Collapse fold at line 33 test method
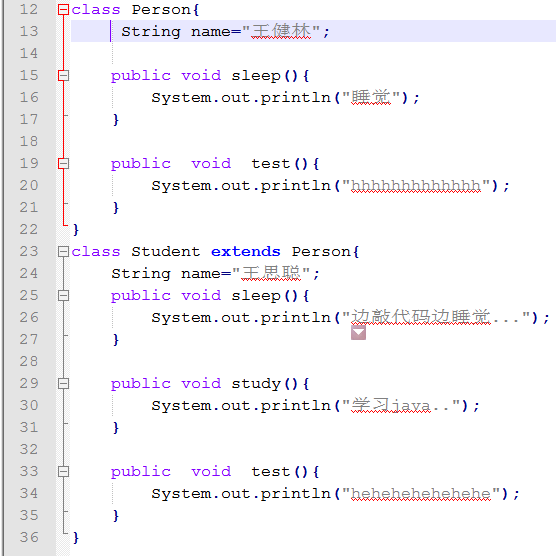The image size is (556, 556). tap(63, 471)
